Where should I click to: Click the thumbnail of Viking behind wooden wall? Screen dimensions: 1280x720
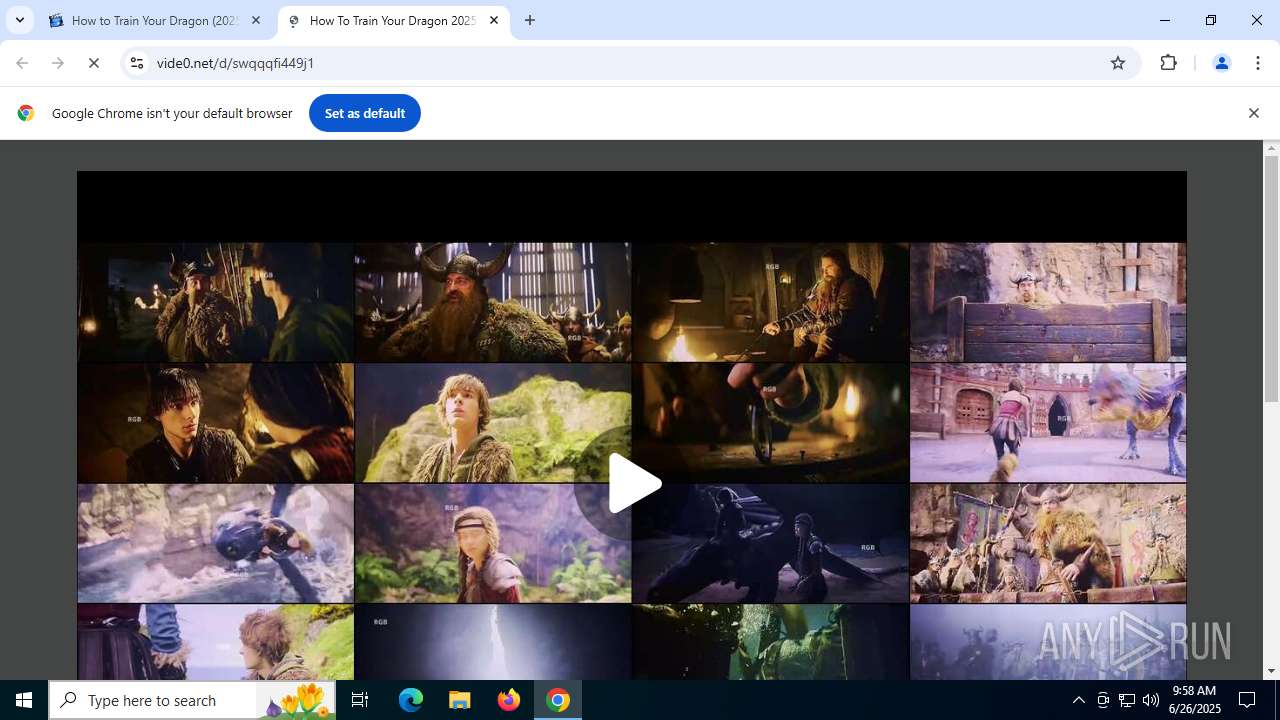(1048, 302)
